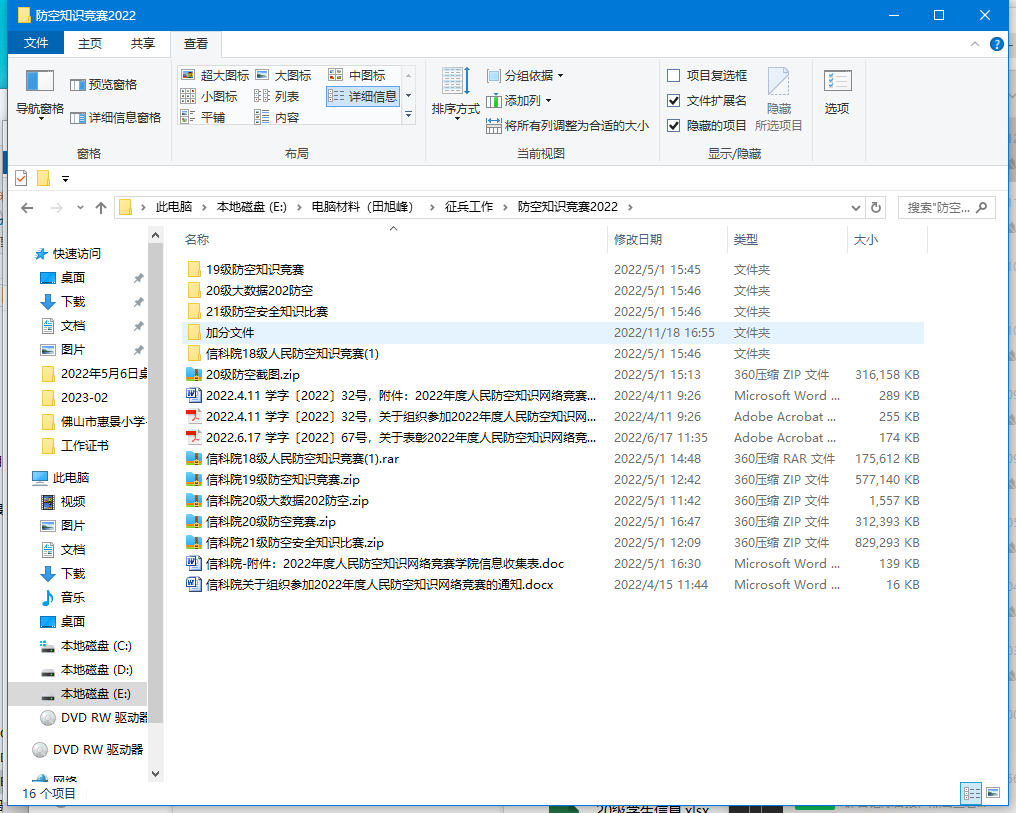Viewport: 1016px width, 813px height.
Task: Uncheck the 文件扩展名 file extensions checkbox
Action: [x=674, y=100]
